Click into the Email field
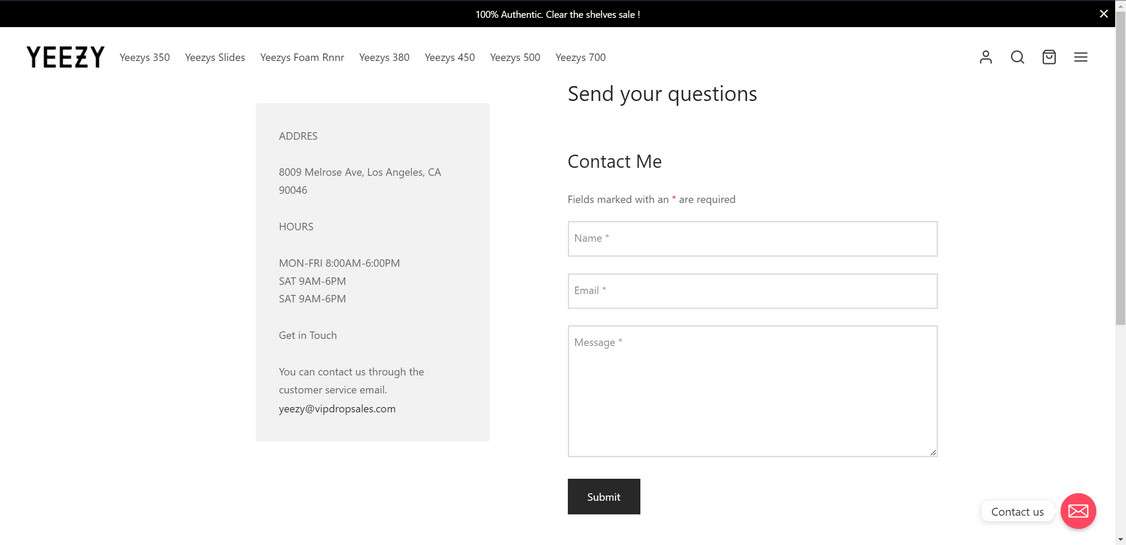Viewport: 1126px width, 545px height. click(752, 291)
